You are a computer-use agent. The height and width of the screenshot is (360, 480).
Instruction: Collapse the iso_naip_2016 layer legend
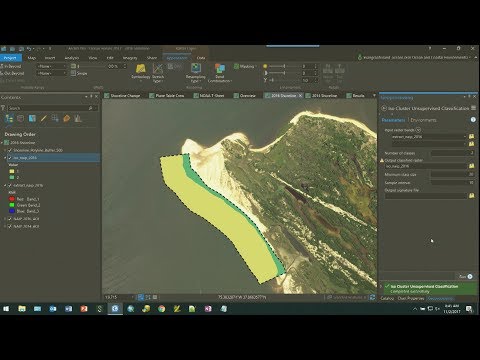coord(5,158)
